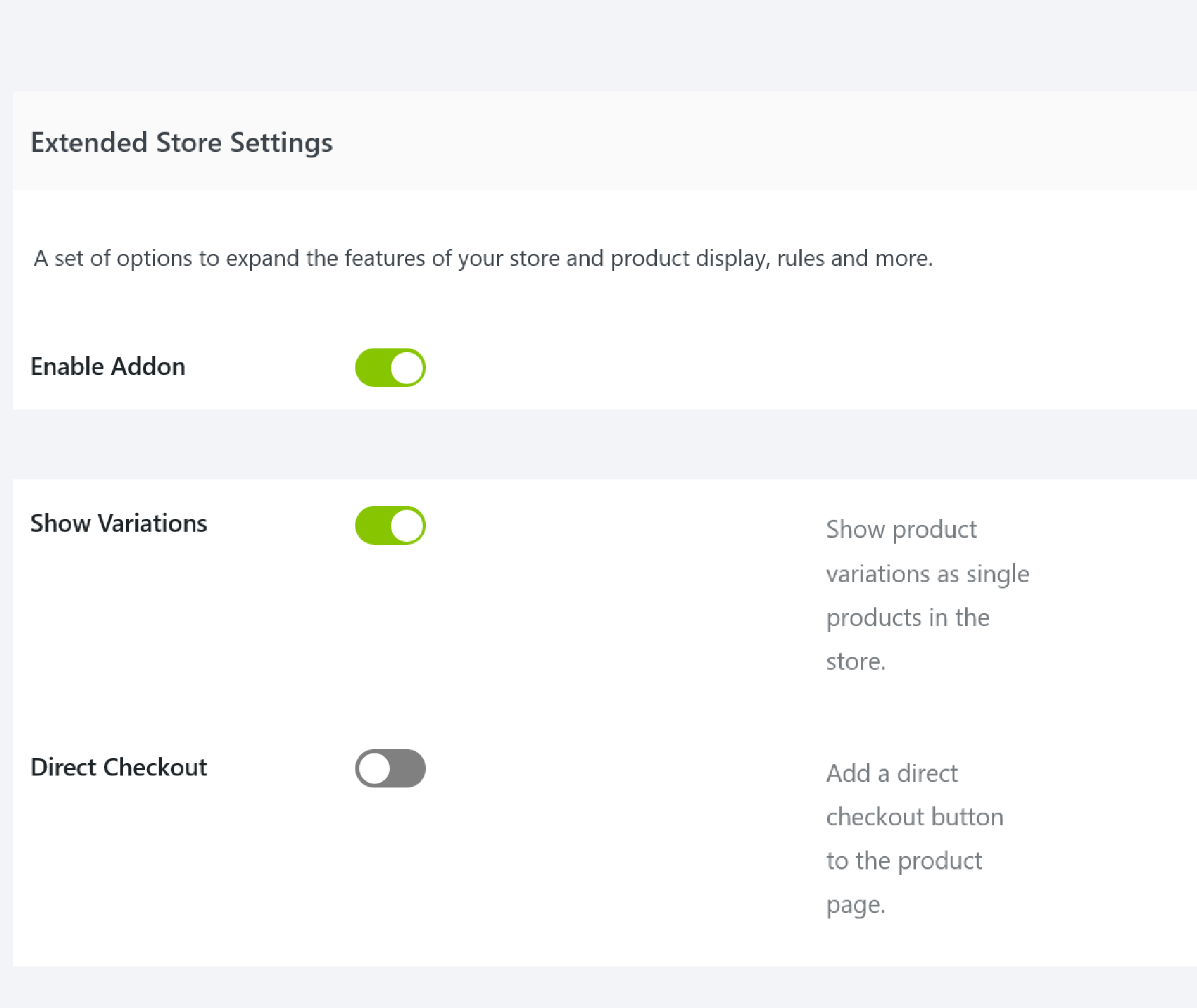Image resolution: width=1197 pixels, height=1008 pixels.
Task: Click the word "page." ending Direct Checkout description
Action: click(856, 905)
